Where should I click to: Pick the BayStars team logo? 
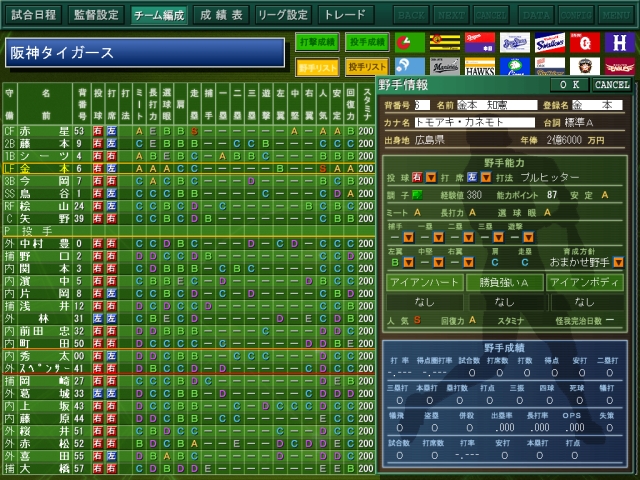[x=515, y=42]
